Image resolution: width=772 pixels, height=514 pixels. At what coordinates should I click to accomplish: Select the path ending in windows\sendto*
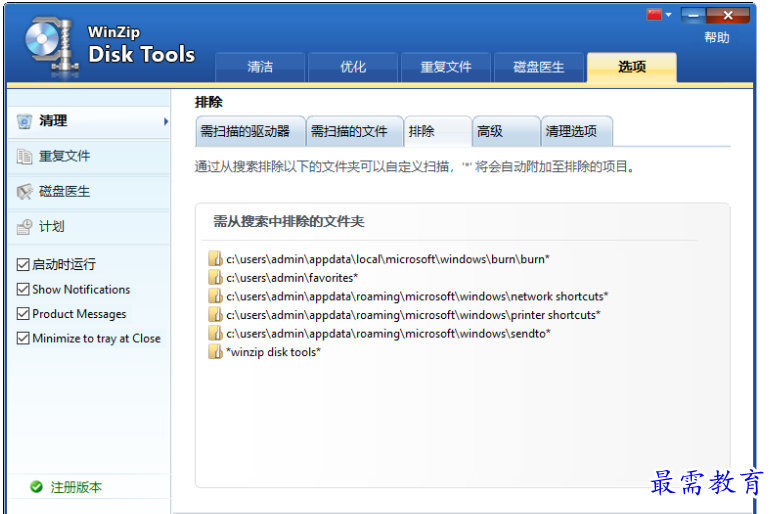click(388, 334)
